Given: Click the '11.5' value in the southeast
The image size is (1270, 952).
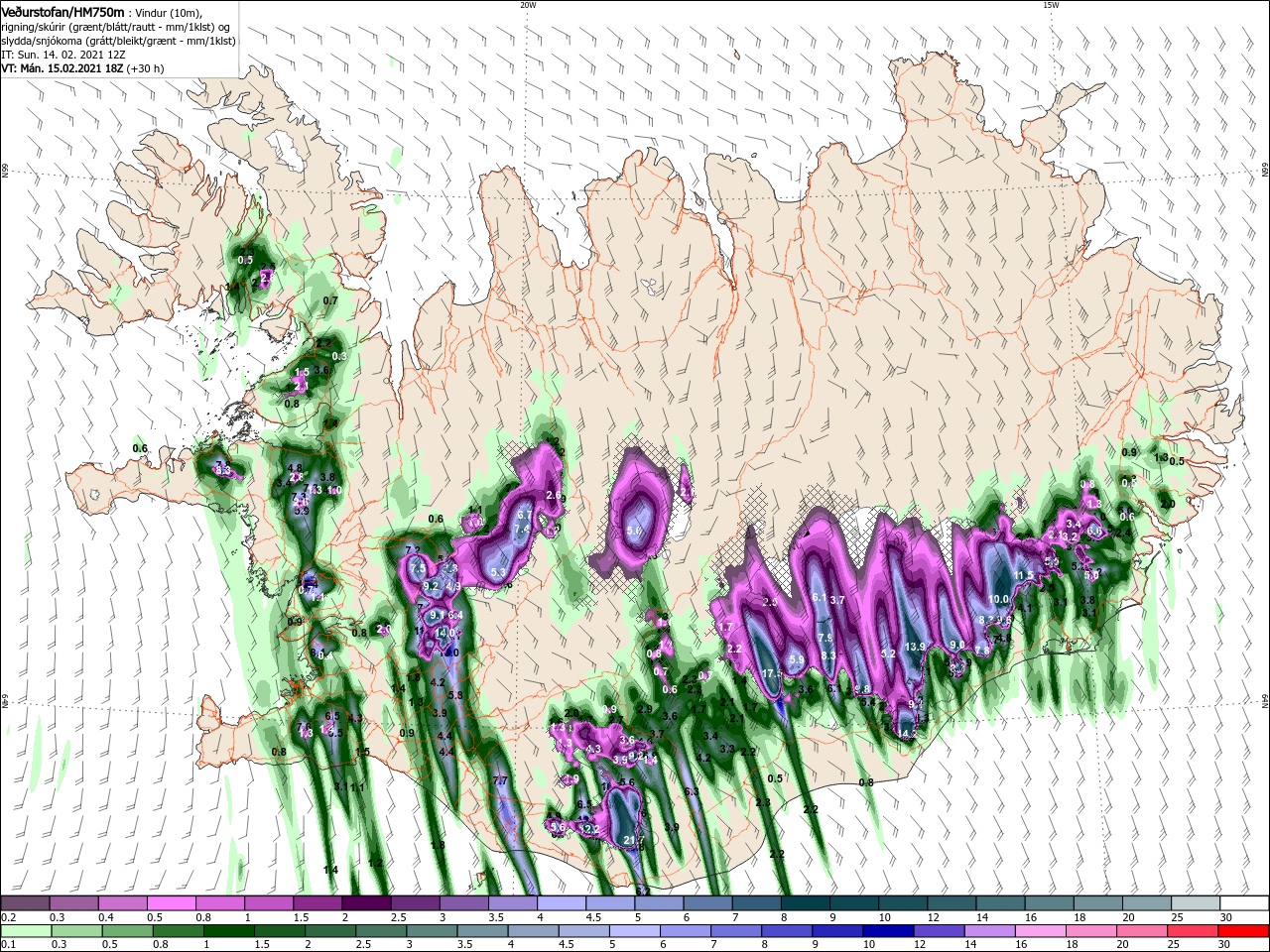Looking at the screenshot, I should [1024, 575].
